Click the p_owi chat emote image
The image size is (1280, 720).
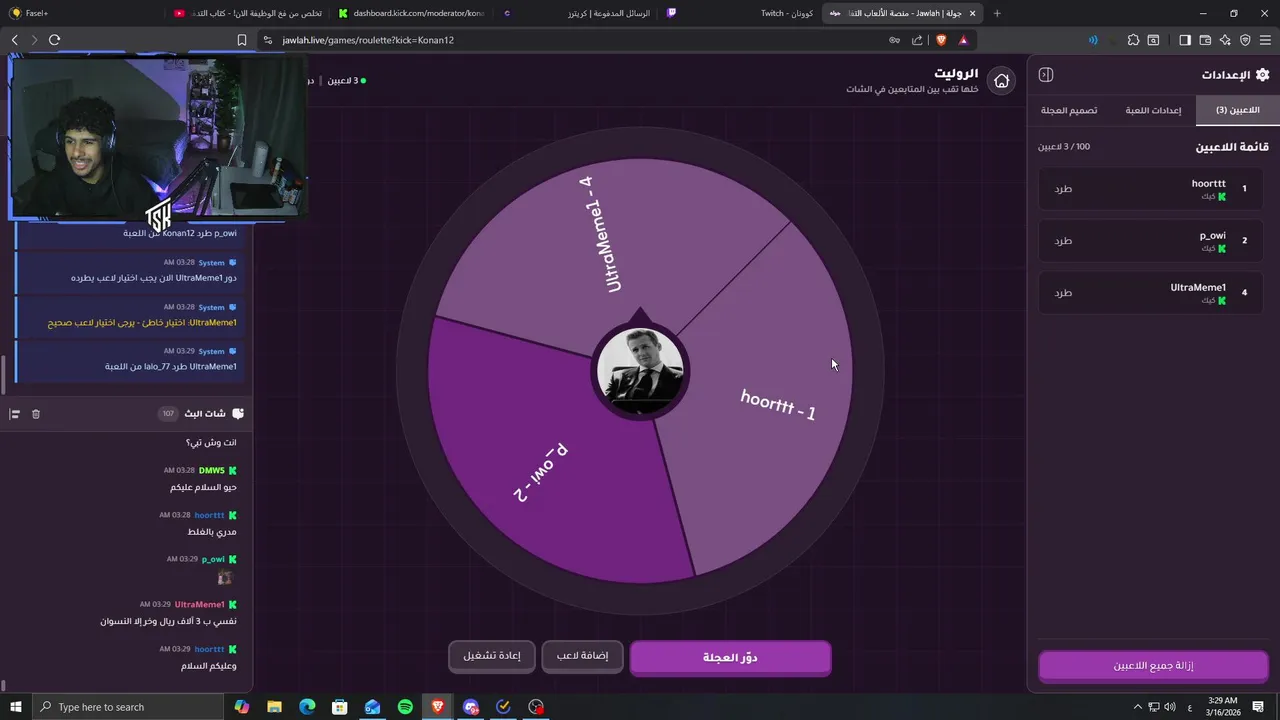[x=225, y=577]
